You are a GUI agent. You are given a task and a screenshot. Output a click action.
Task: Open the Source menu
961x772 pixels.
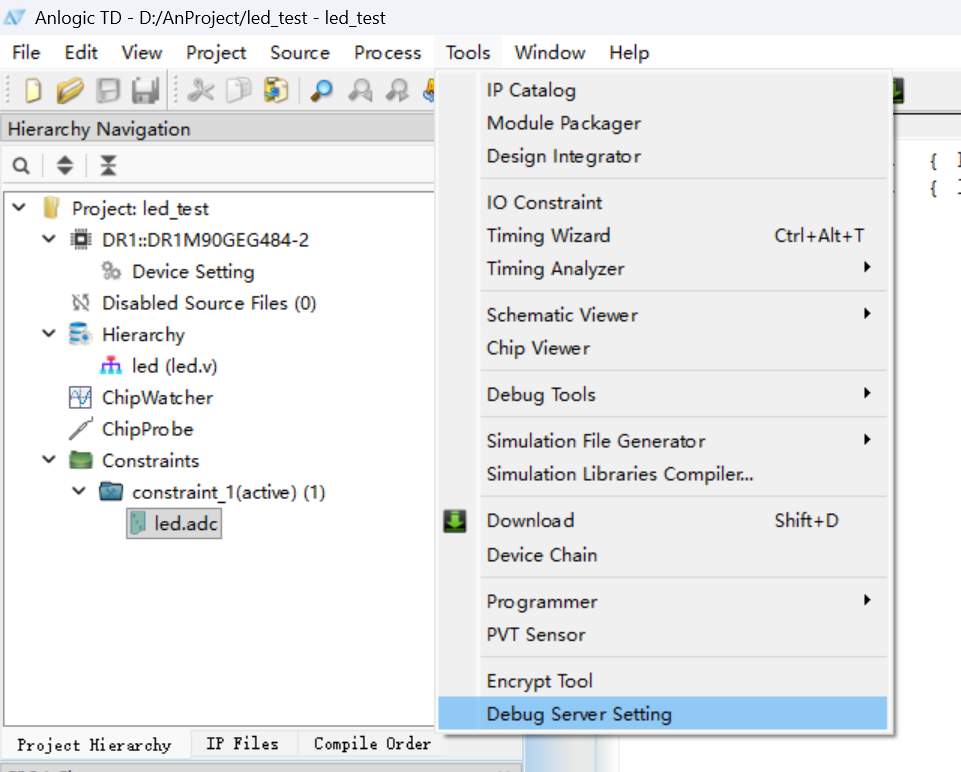[300, 53]
